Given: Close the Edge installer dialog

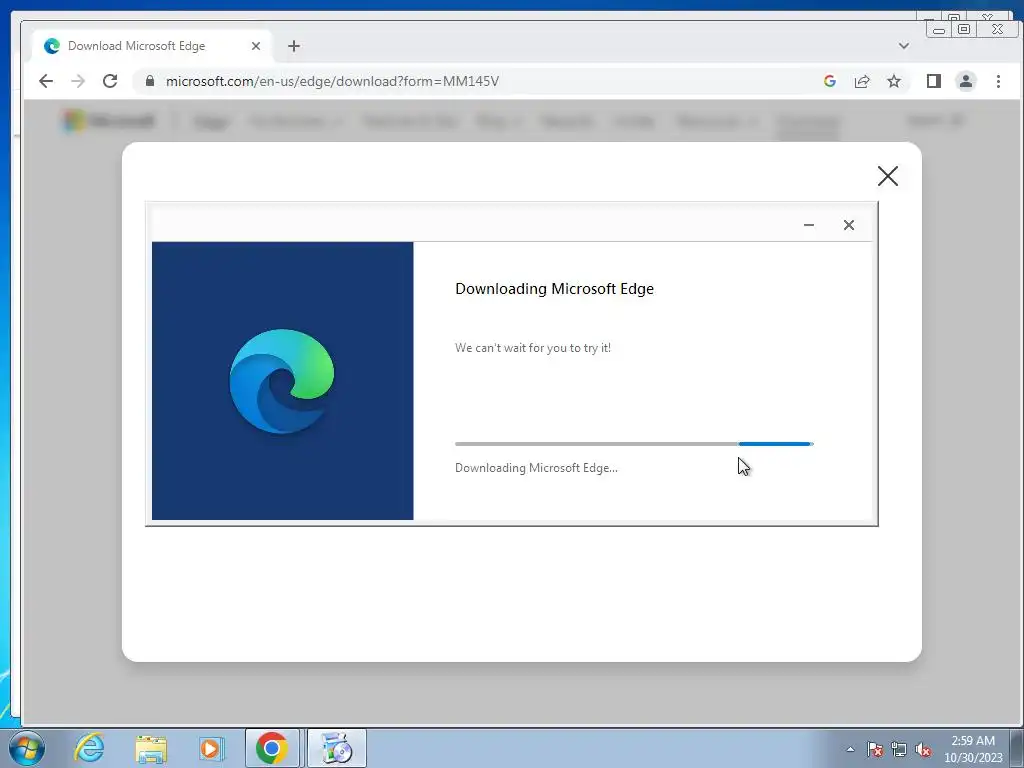Looking at the screenshot, I should (x=848, y=225).
